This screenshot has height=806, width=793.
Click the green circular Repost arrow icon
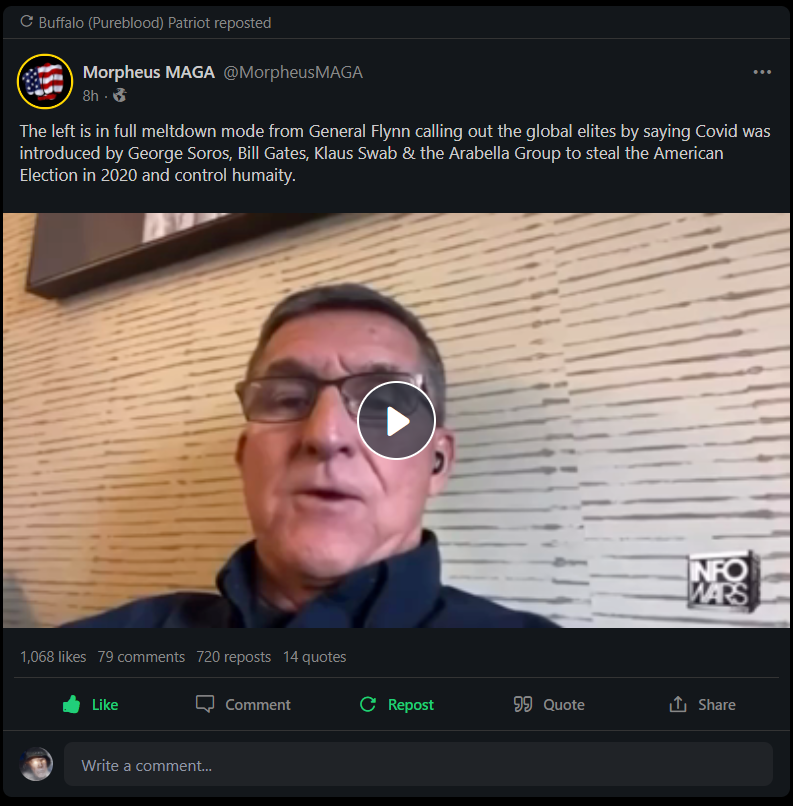tap(367, 704)
